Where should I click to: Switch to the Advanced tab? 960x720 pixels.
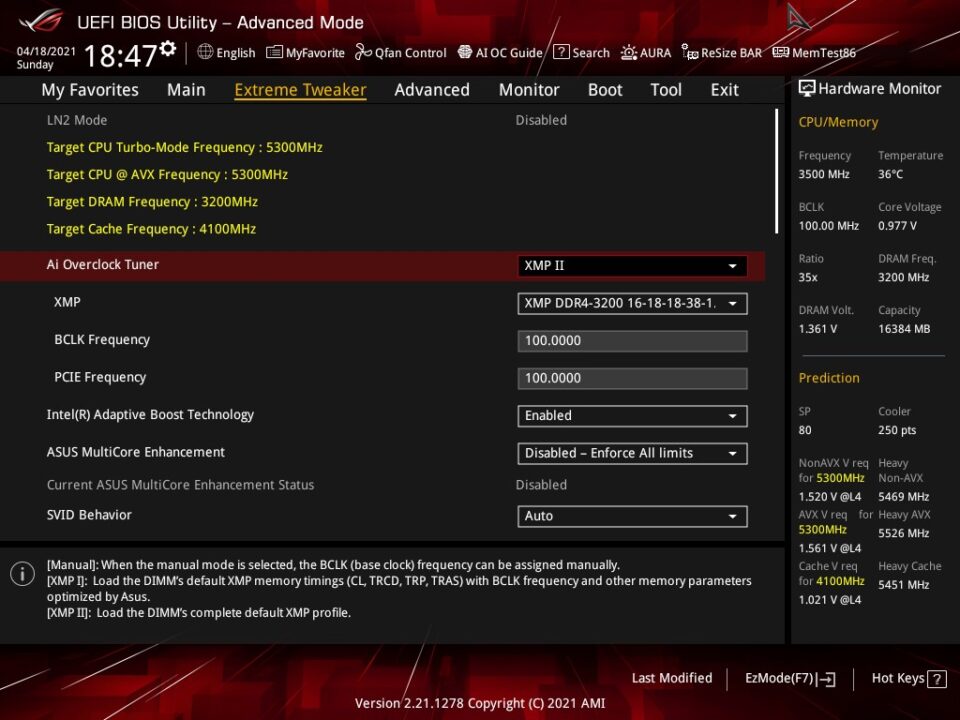[x=431, y=90]
